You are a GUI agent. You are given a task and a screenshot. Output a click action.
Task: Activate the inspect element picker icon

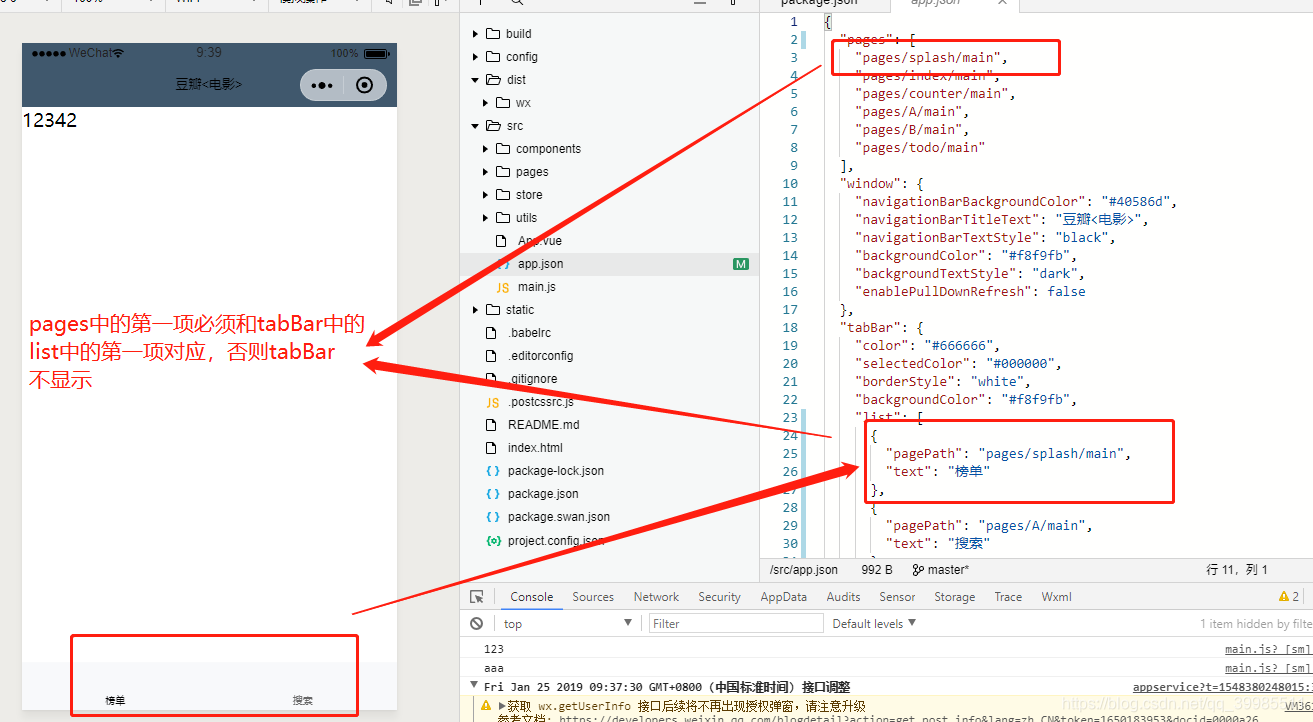point(477,597)
